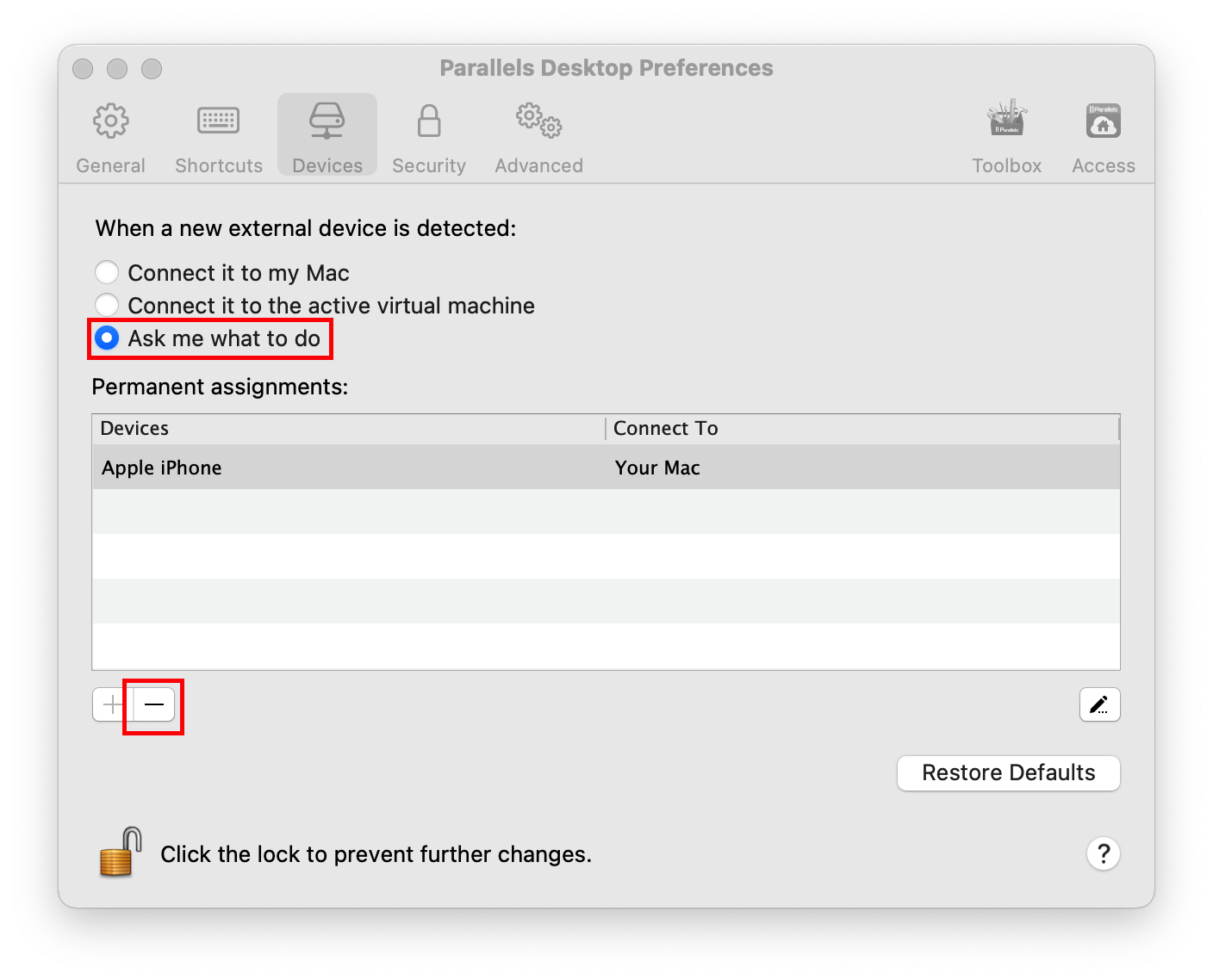Click the plus button to add assignment

coord(113,704)
